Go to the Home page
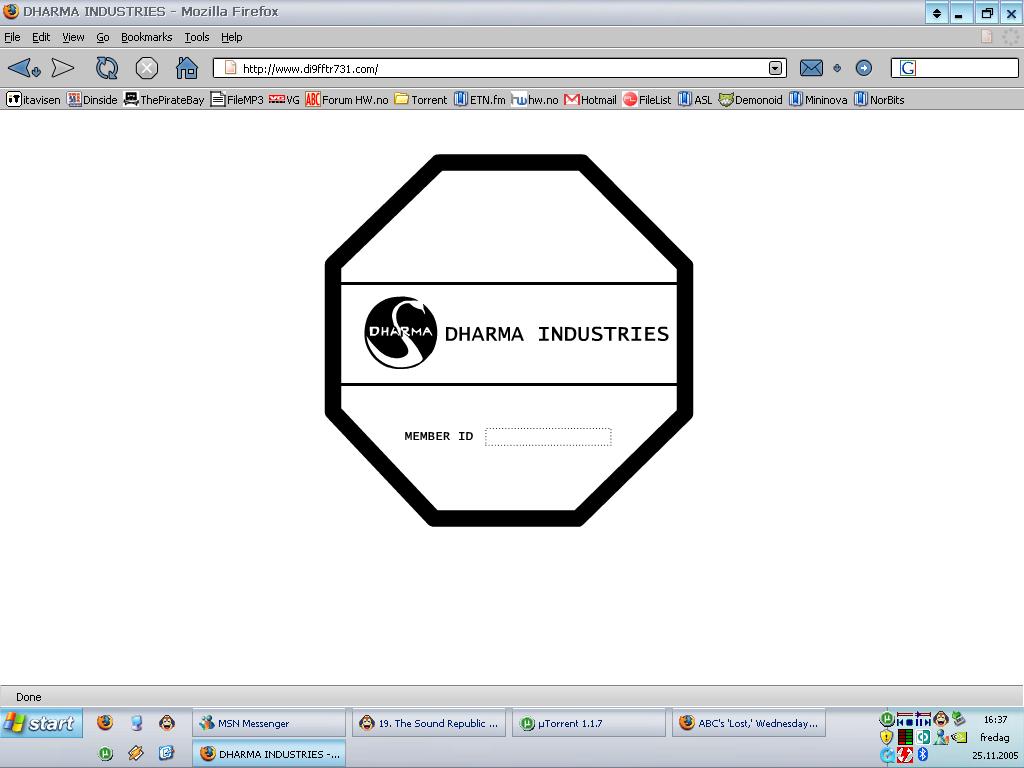The image size is (1024, 768). 187,67
